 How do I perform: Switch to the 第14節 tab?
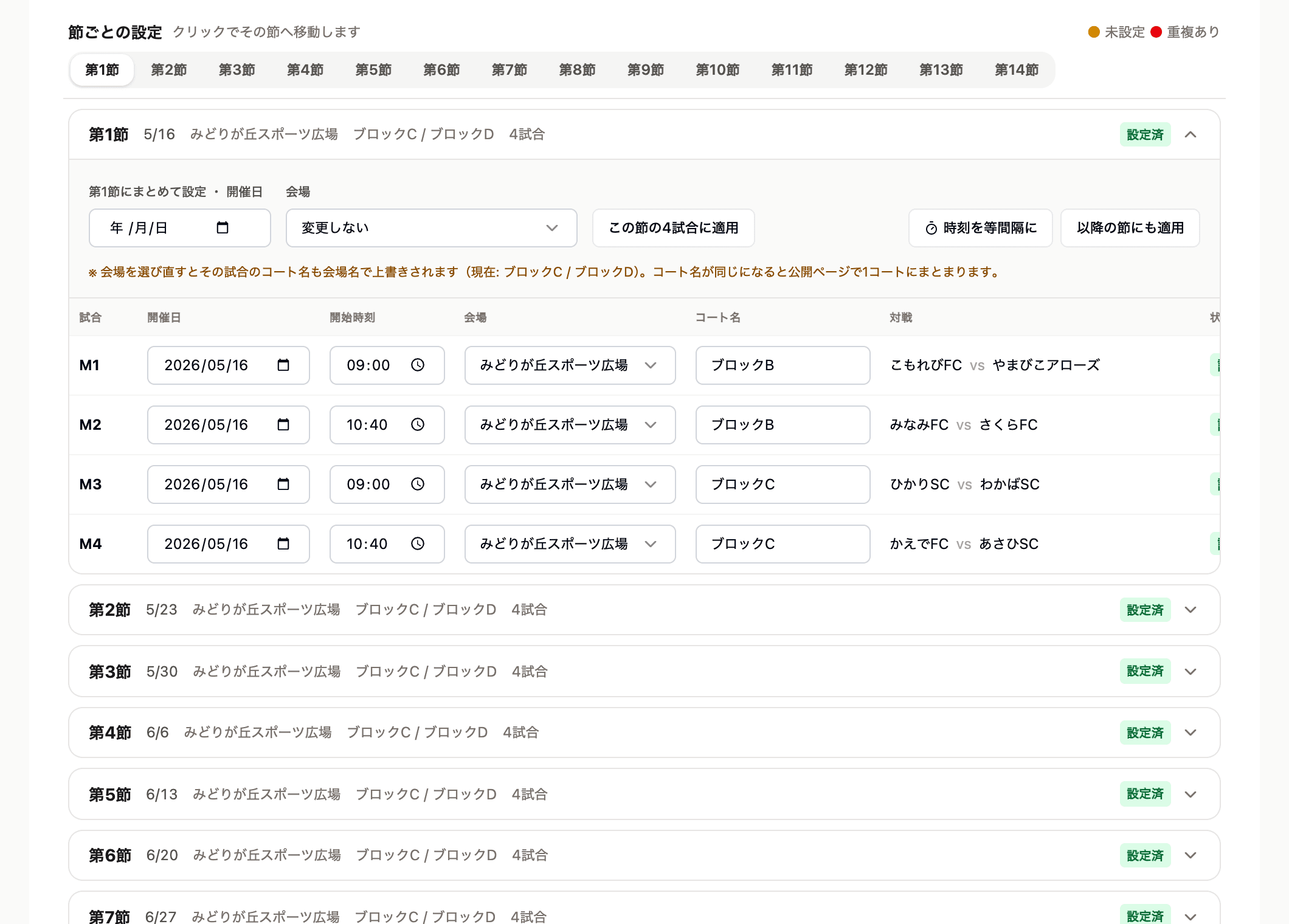click(x=1017, y=70)
